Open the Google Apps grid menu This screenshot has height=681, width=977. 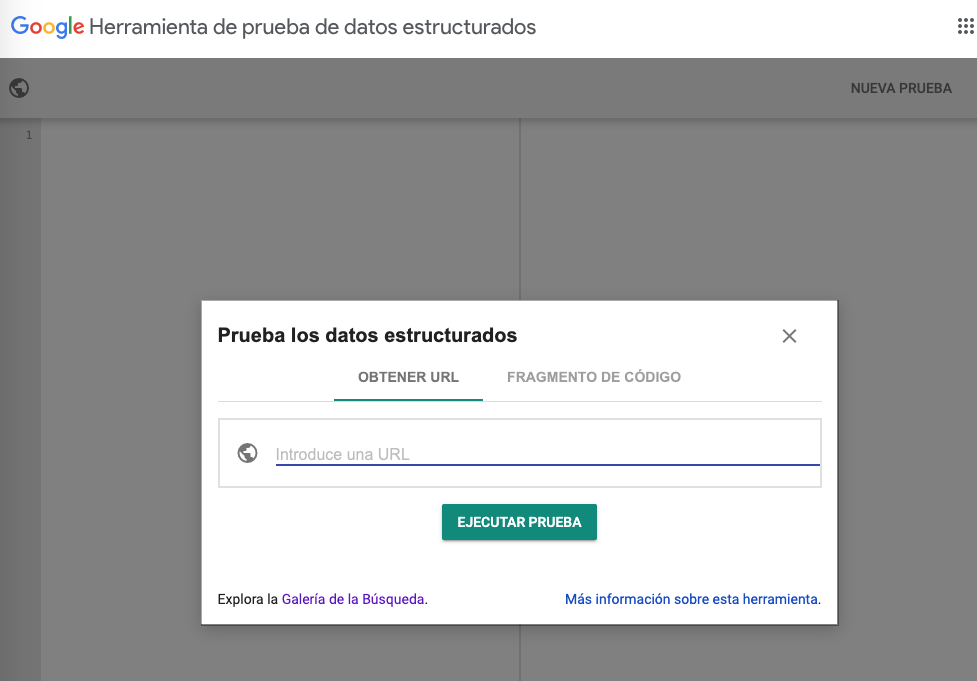pyautogui.click(x=965, y=27)
